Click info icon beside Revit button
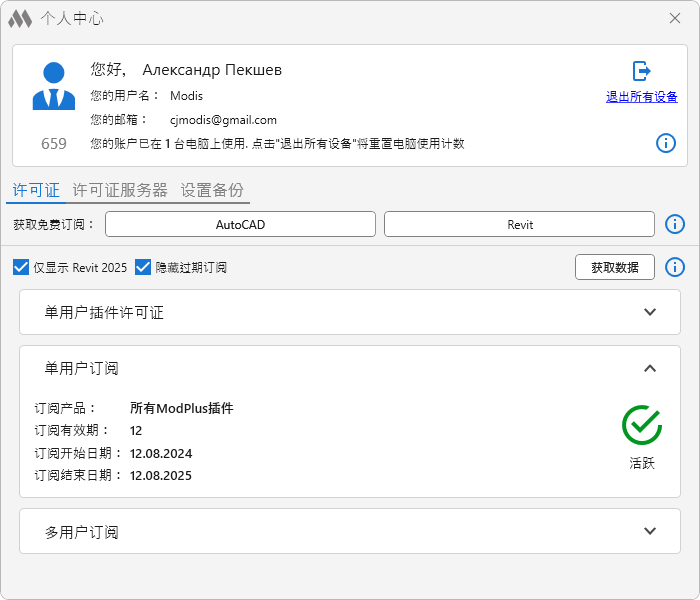Screen dimensions: 700x600 pyautogui.click(x=675, y=224)
